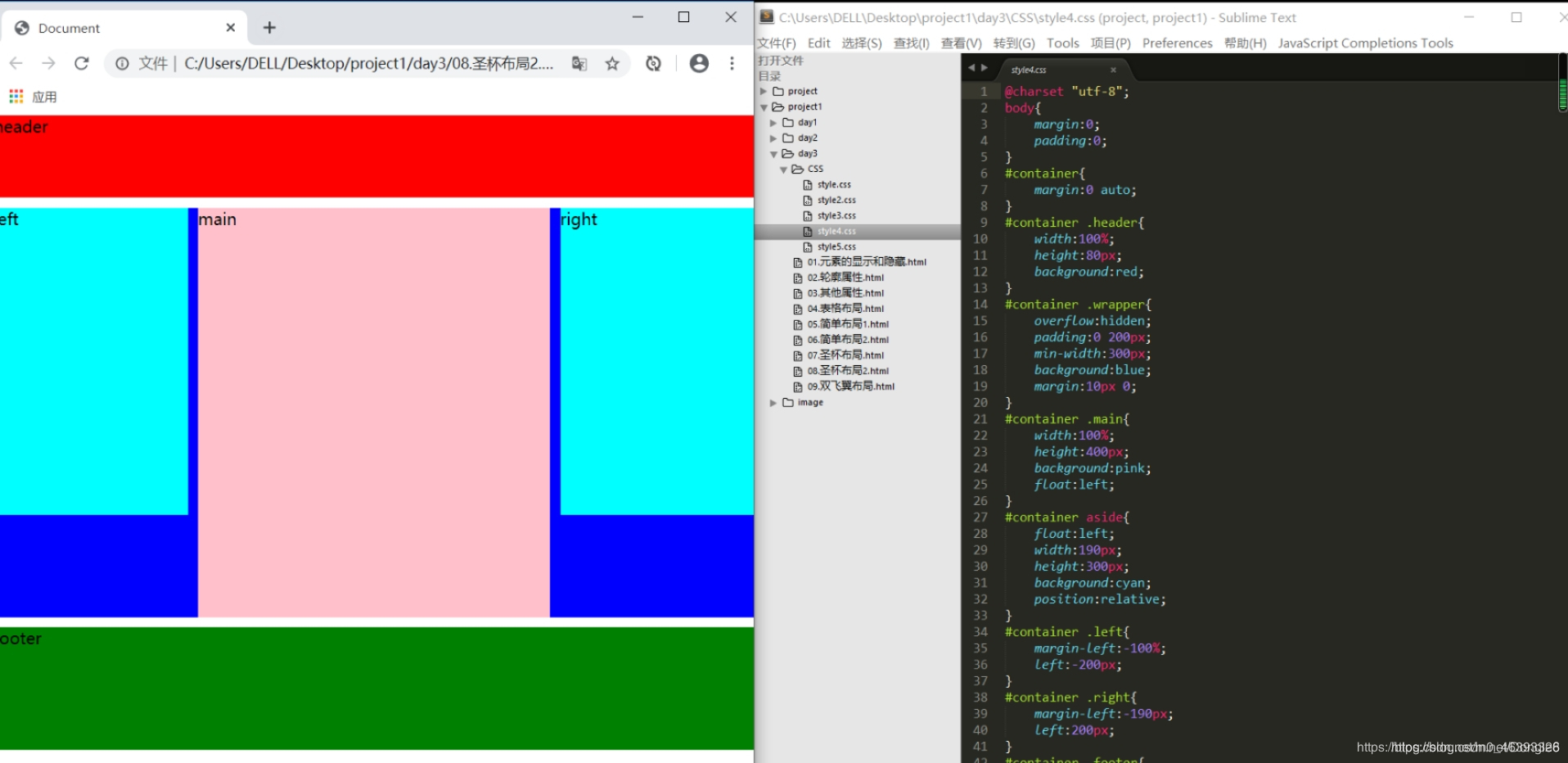The width and height of the screenshot is (1568, 763).
Task: Click line number 14 in the gutter
Action: click(980, 305)
